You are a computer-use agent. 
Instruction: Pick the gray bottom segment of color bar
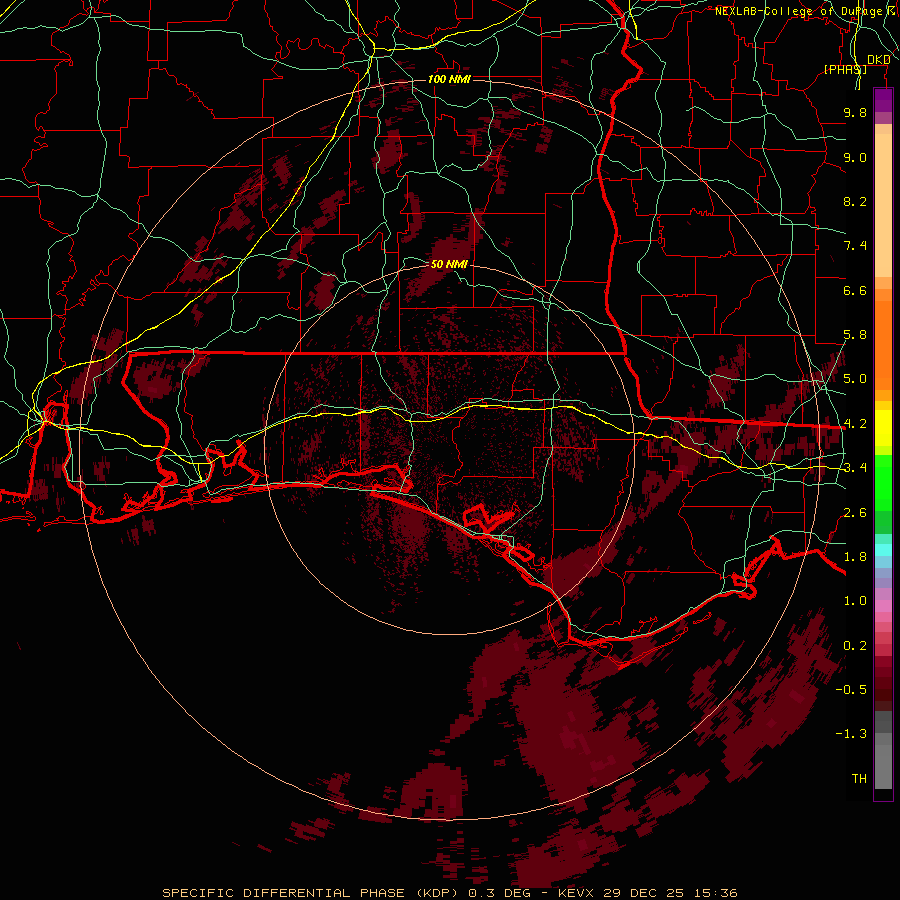pos(883,761)
